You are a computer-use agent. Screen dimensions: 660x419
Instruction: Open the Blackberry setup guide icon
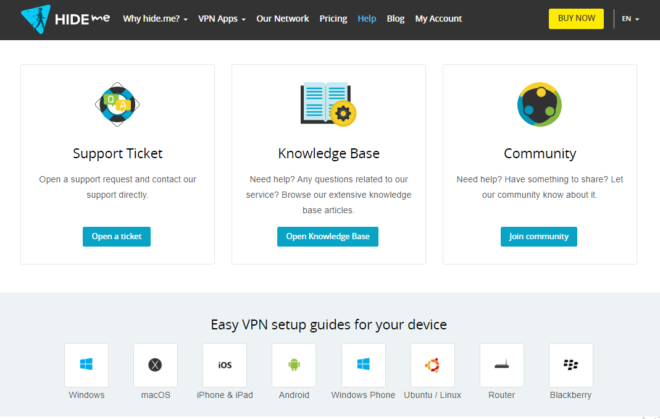pos(571,365)
